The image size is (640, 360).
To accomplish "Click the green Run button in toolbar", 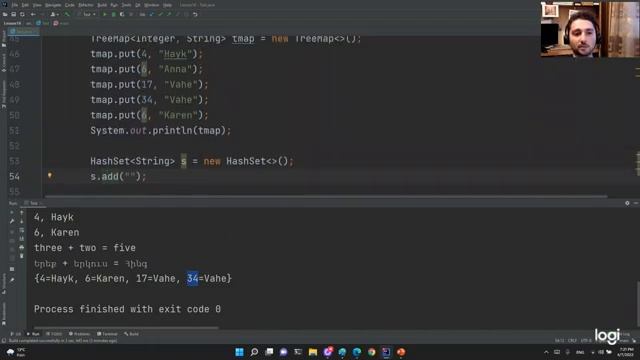I will [104, 14].
